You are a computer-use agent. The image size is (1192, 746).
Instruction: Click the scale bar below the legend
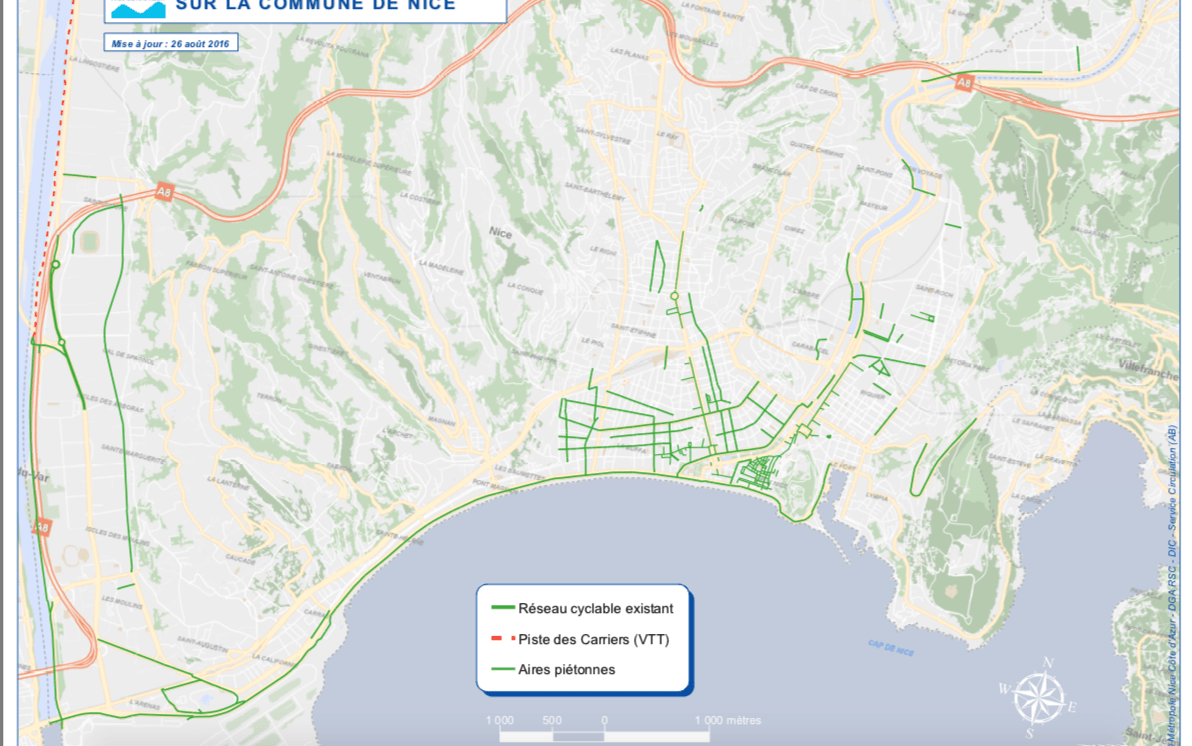604,736
